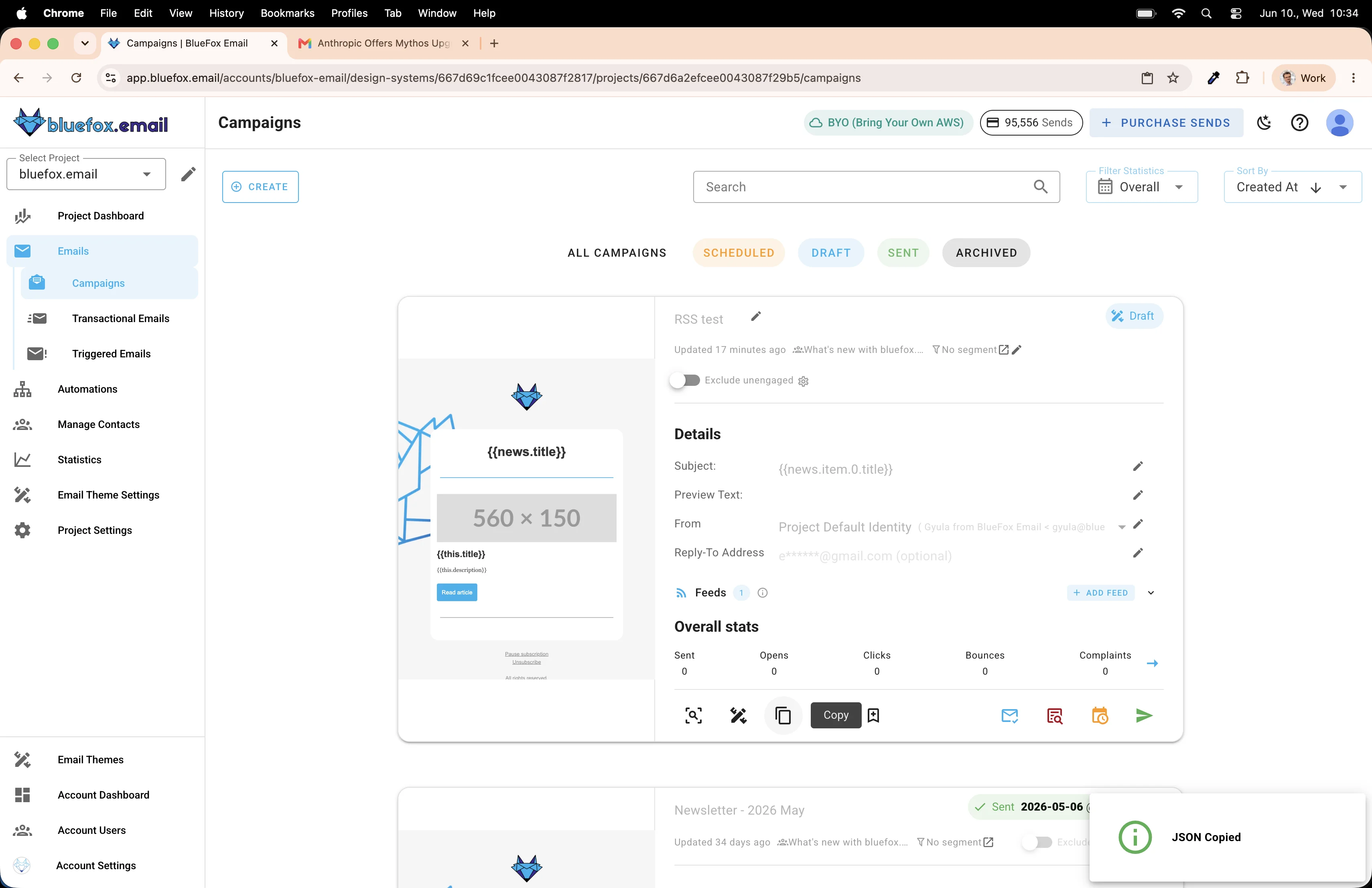
Task: Click the CREATE campaign button
Action: click(x=260, y=187)
